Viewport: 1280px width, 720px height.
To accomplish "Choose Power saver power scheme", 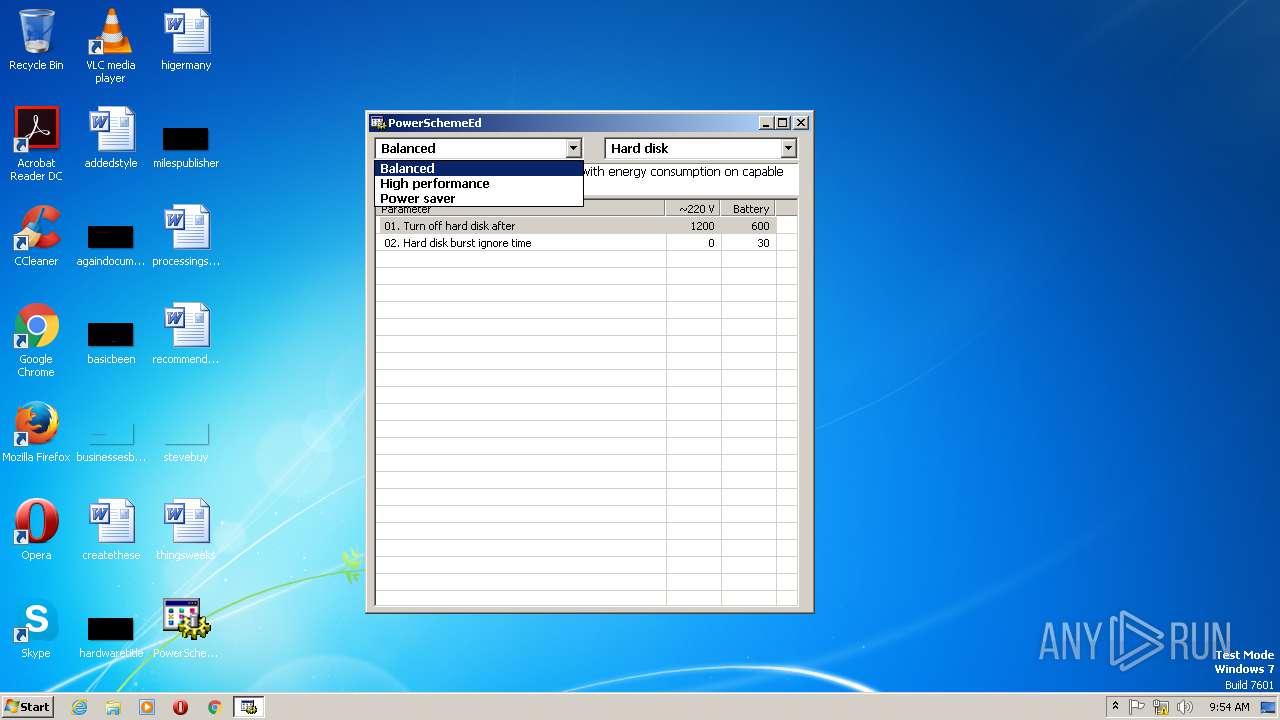I will click(478, 198).
